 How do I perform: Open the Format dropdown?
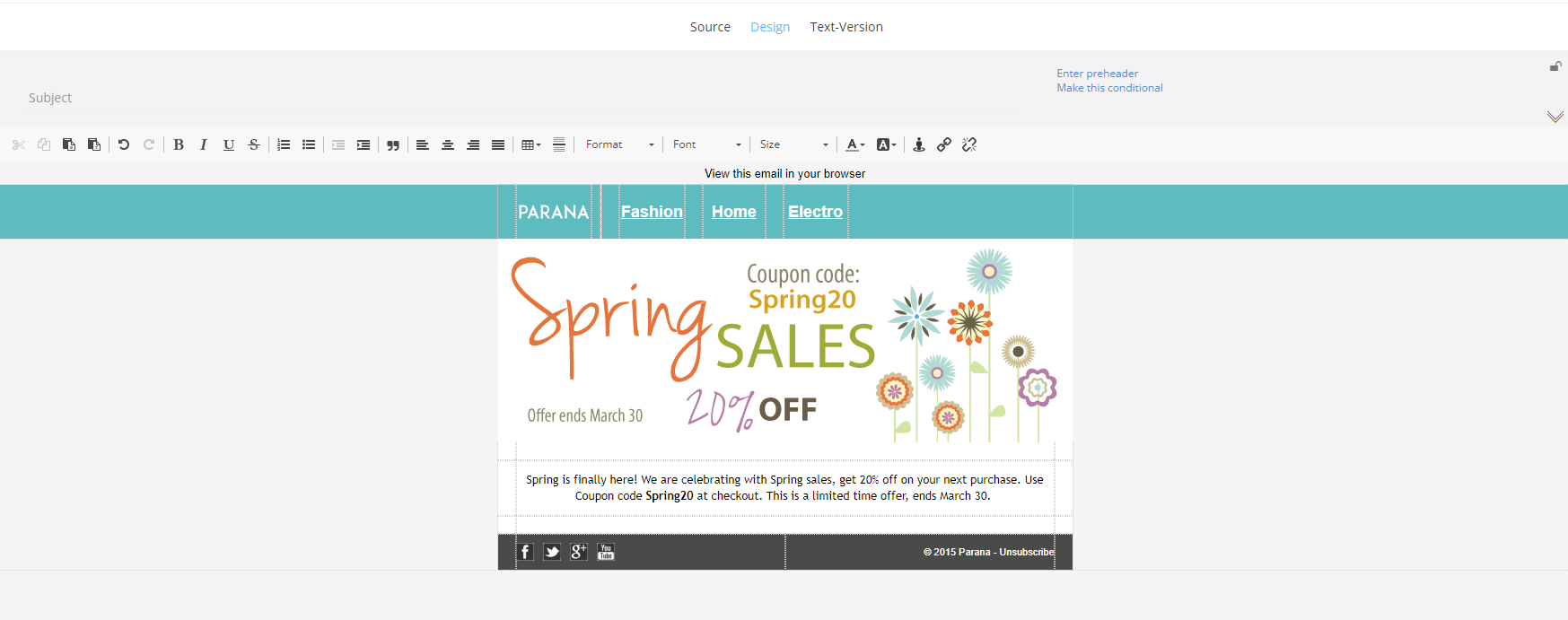[x=620, y=144]
